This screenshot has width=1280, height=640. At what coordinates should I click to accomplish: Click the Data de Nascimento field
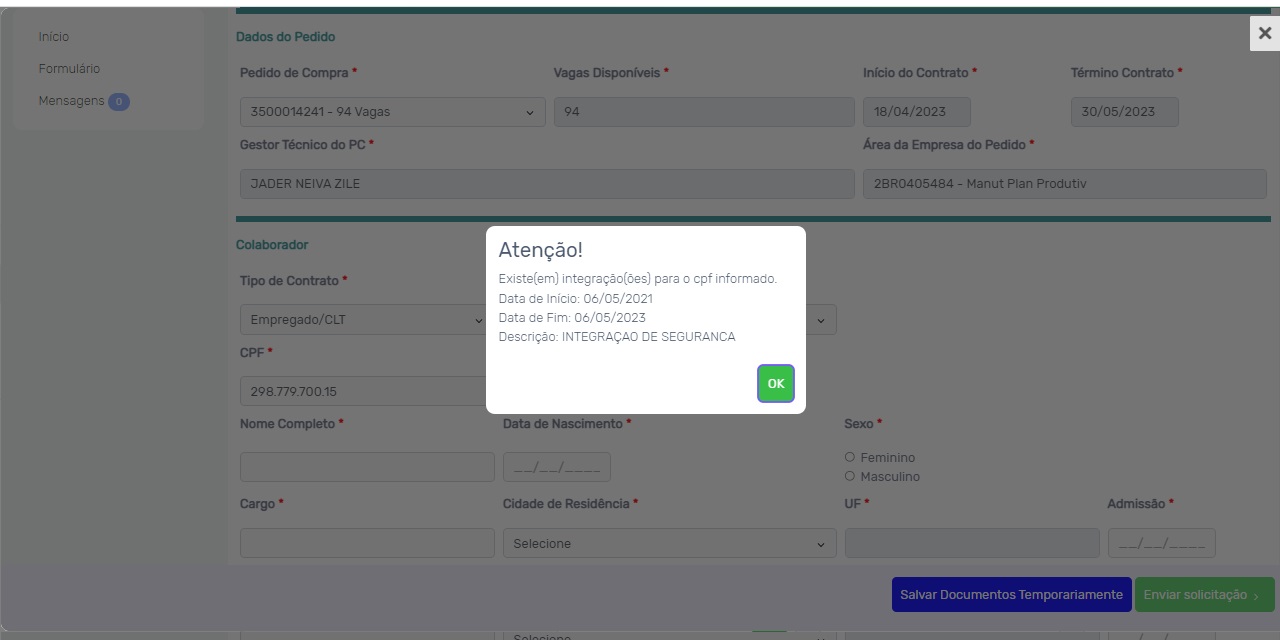click(556, 467)
